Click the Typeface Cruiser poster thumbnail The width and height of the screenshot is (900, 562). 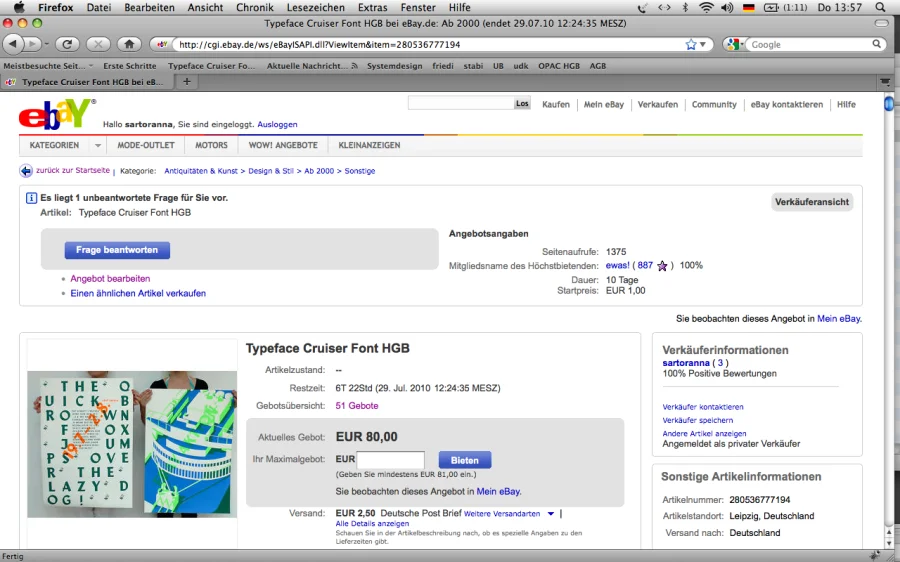(x=118, y=444)
